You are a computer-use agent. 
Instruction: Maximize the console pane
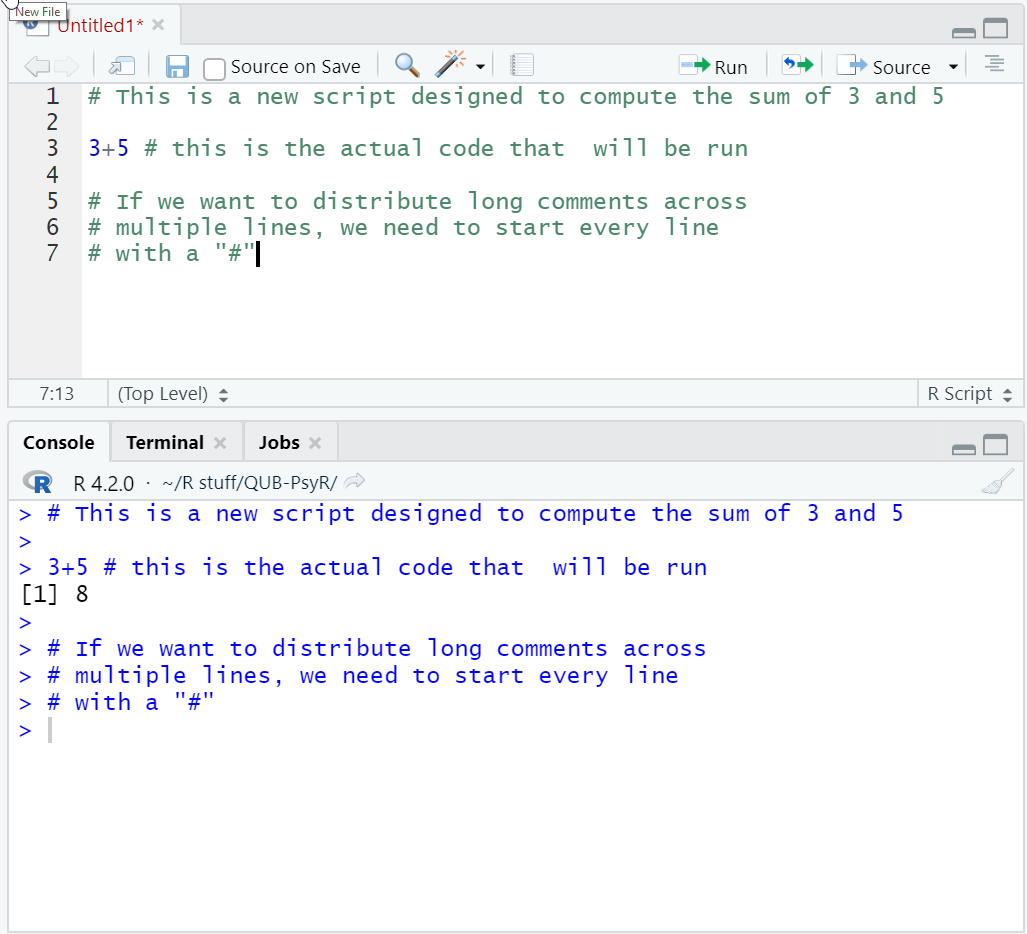(x=996, y=445)
